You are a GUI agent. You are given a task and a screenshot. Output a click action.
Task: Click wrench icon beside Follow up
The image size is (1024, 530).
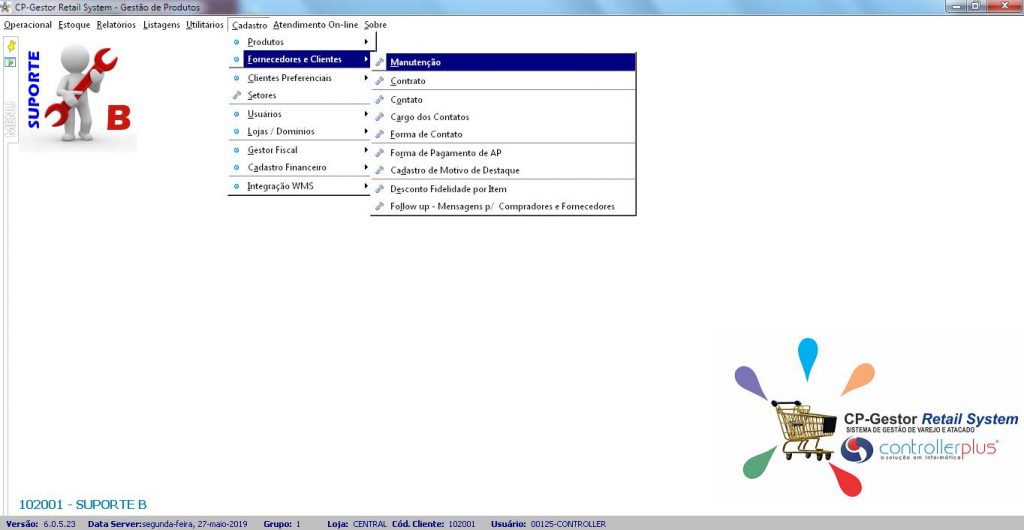coord(379,206)
